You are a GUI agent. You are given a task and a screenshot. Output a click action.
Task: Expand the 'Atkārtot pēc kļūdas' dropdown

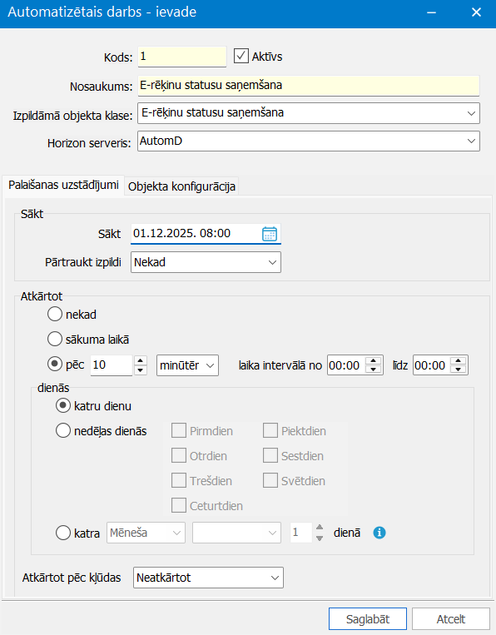coord(208,577)
